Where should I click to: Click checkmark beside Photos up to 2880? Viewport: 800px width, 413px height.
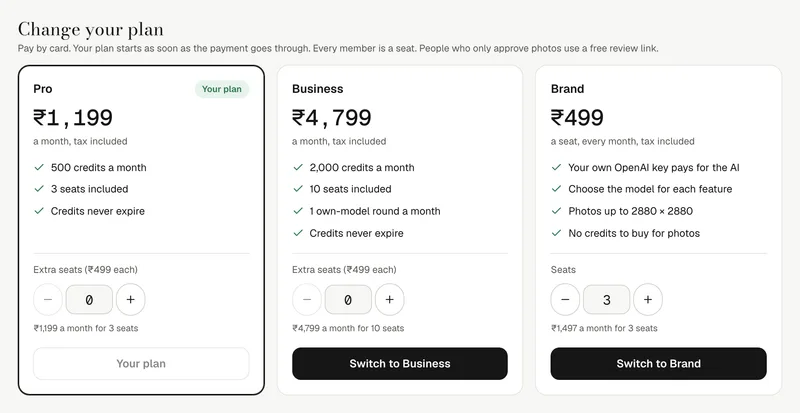pos(557,211)
